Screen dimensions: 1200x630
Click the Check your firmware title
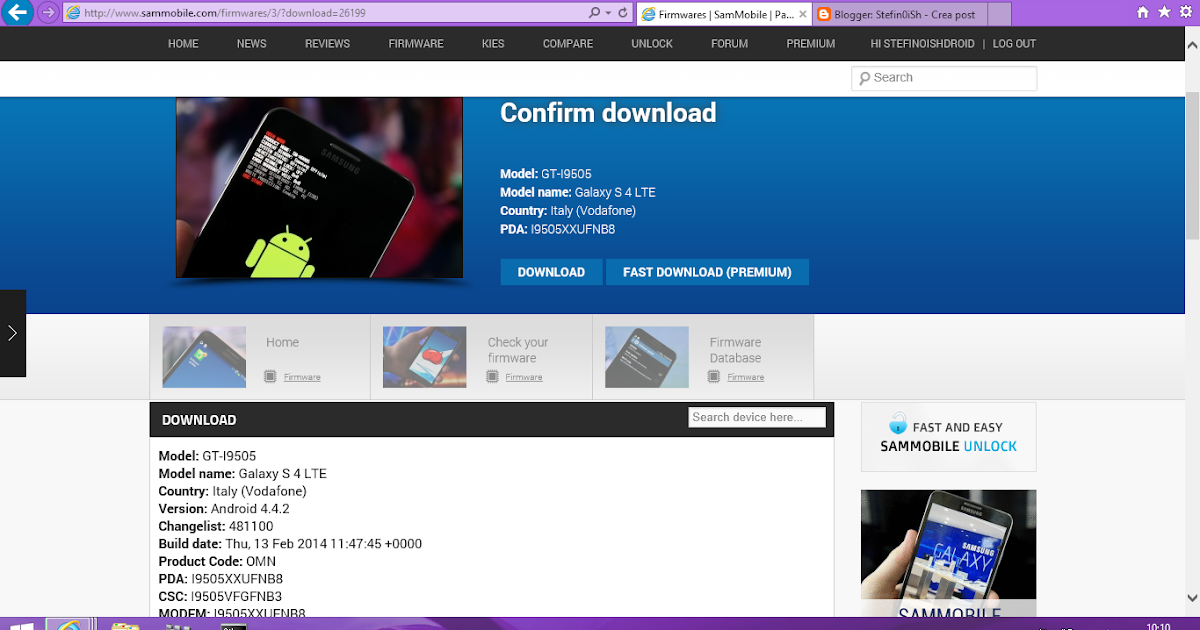tap(518, 350)
